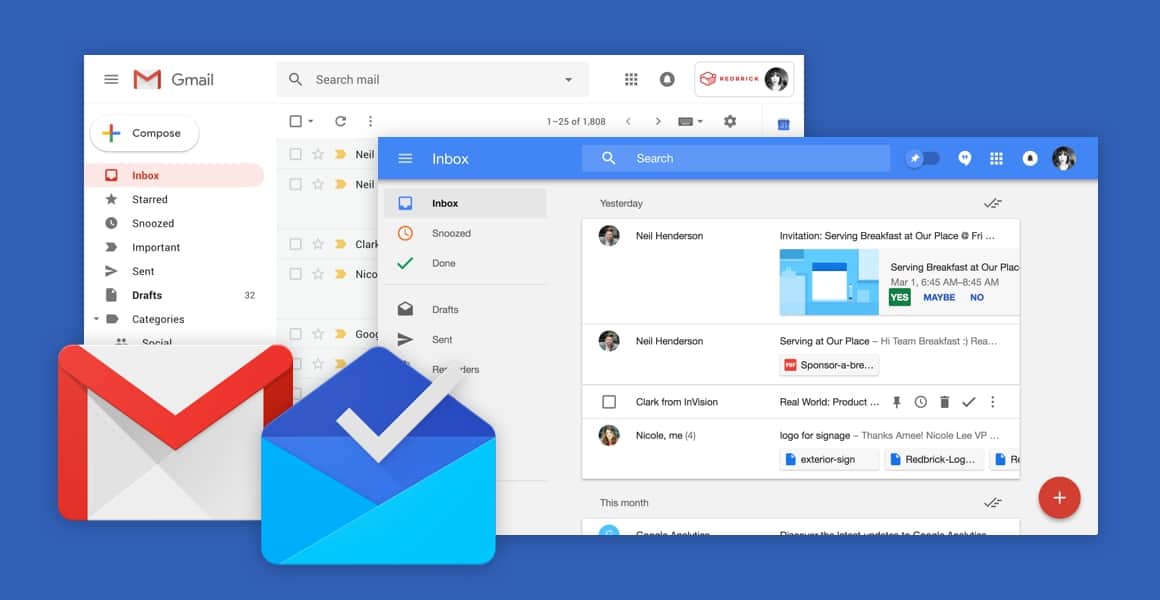Collapse the Categories section in Gmail sidebar
Viewport: 1160px width, 600px height.
[97, 319]
